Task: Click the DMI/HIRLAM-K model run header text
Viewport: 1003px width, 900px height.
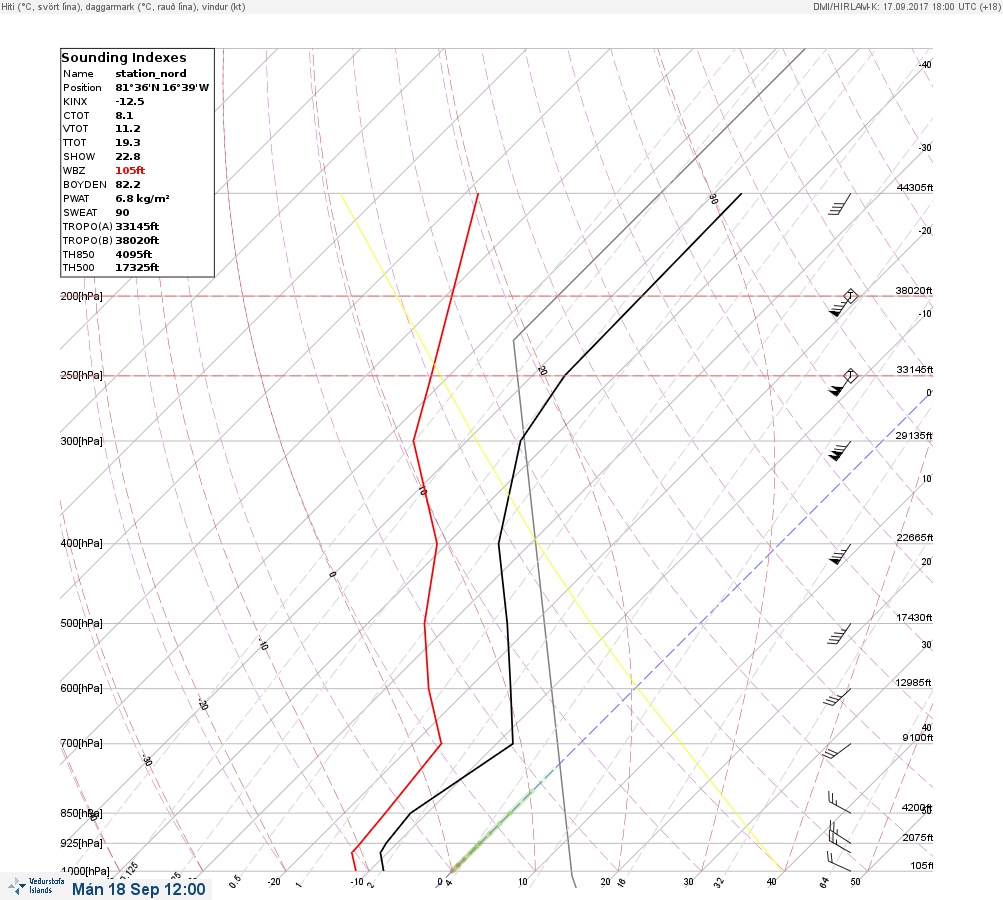Action: pos(906,6)
